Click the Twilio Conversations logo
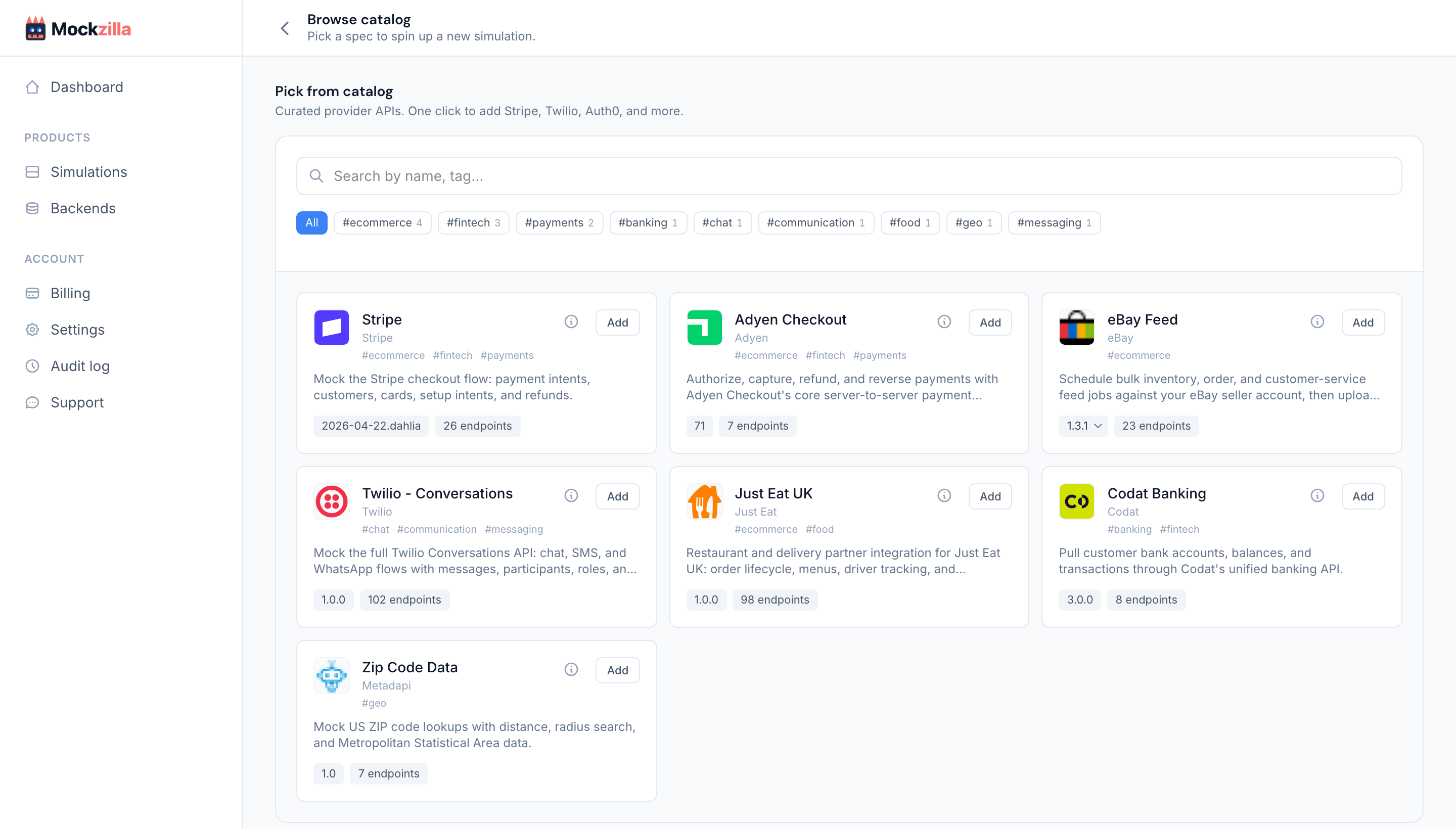This screenshot has height=829, width=1456. click(332, 501)
